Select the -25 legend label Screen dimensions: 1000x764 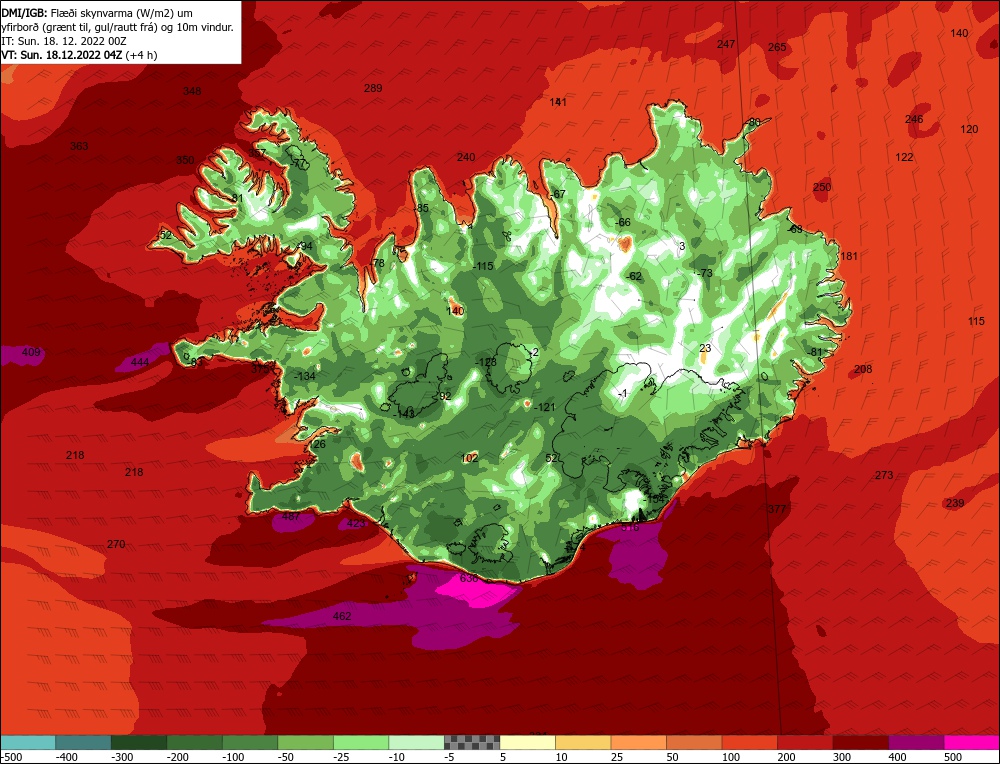click(x=342, y=757)
